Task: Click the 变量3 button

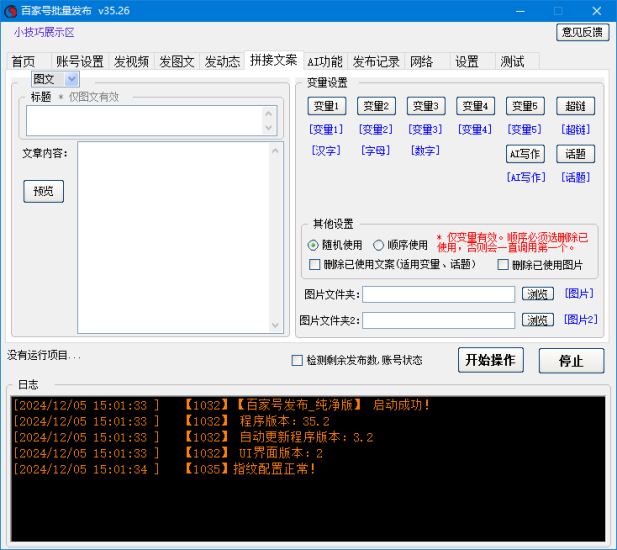Action: click(426, 106)
